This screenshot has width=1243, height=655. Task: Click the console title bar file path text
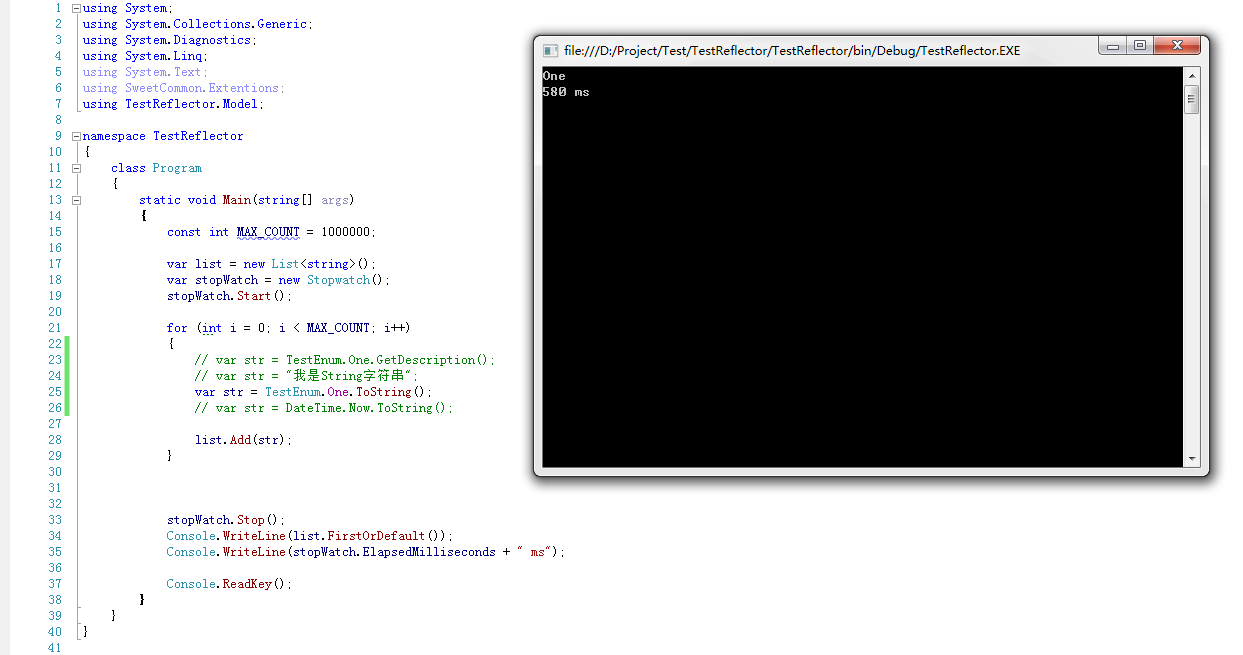792,50
